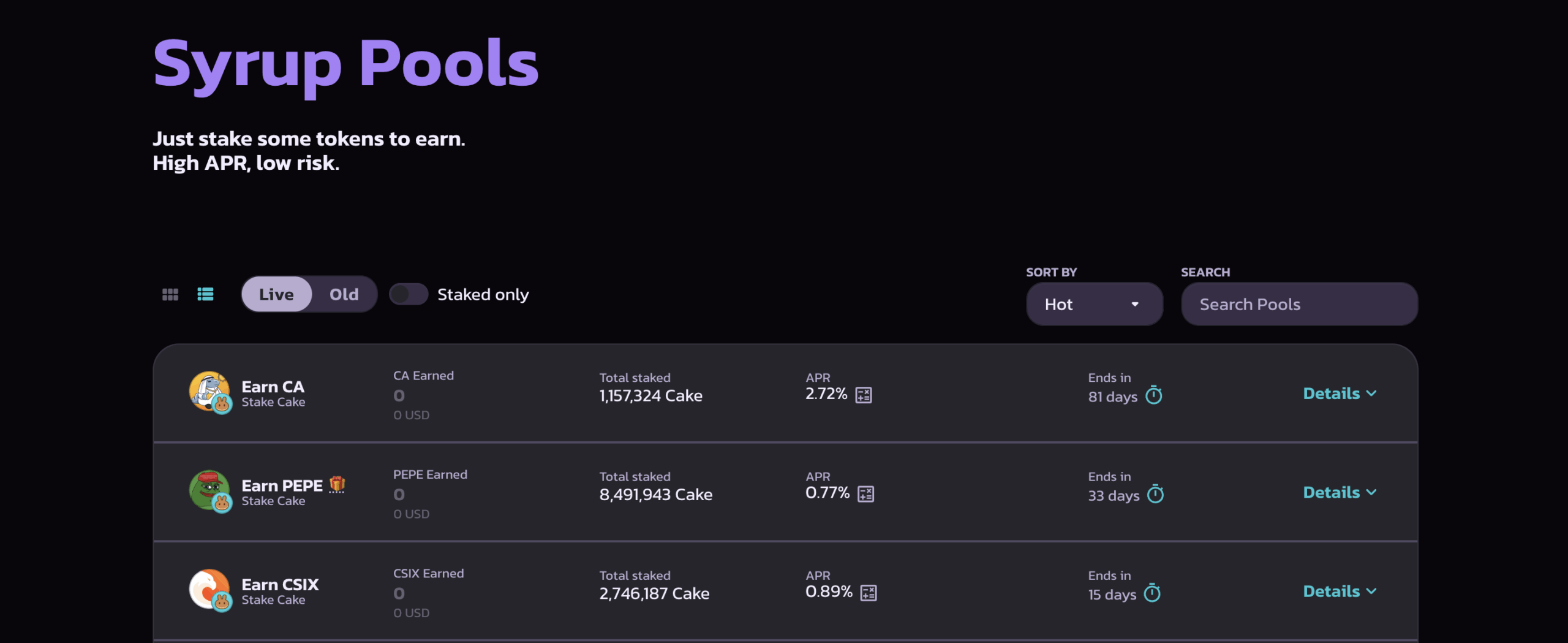The image size is (1568, 643).
Task: Open the APR calculator for the CA pool
Action: [x=864, y=395]
